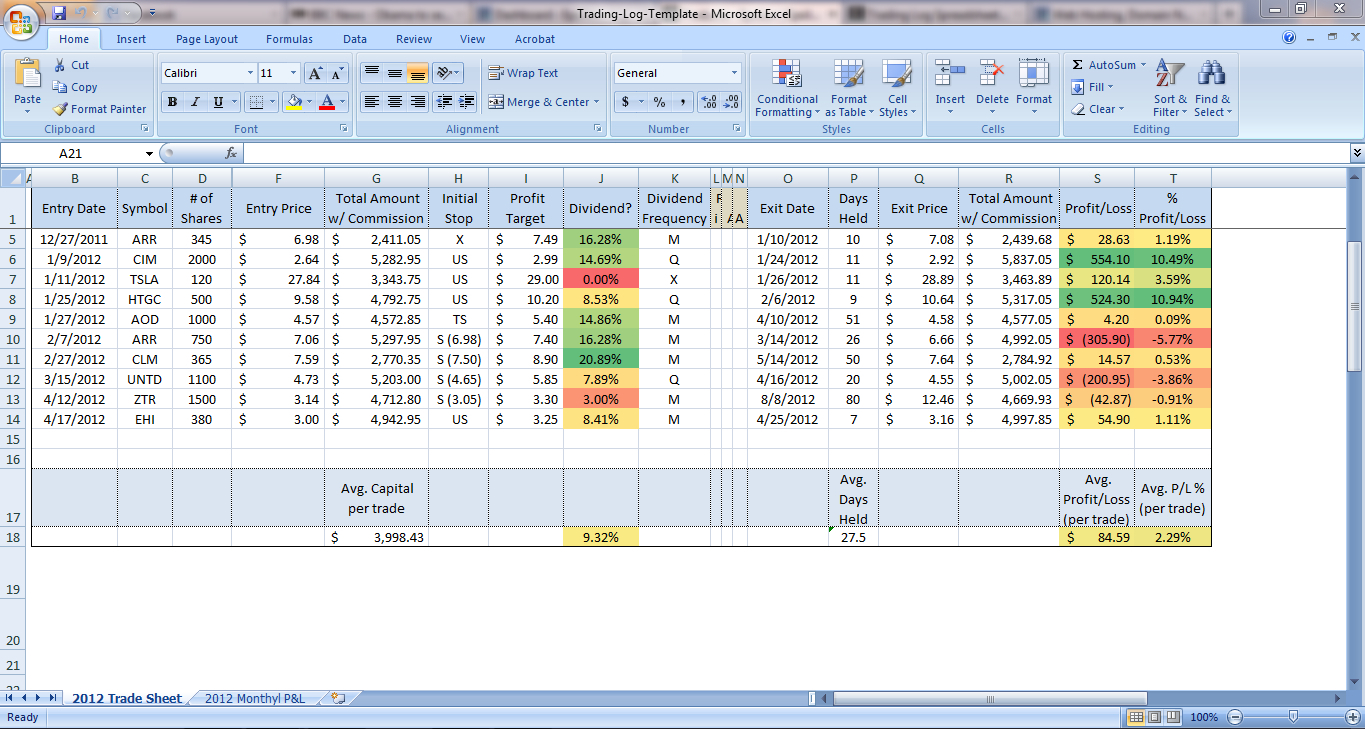Open the font name dropdown showing Calibri

(x=249, y=73)
